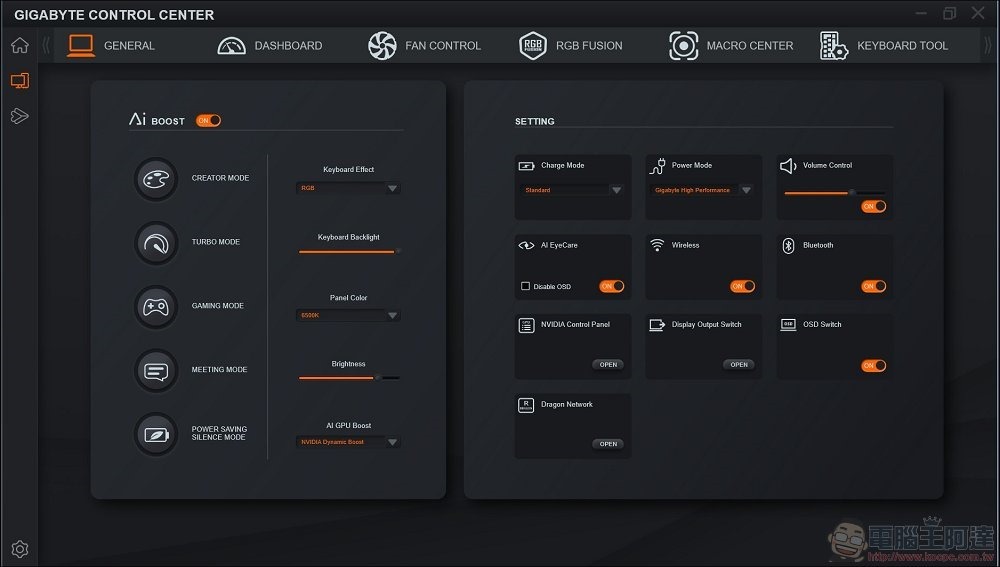1000x567 pixels.
Task: Click the Keyboard Tool icon
Action: pos(834,45)
